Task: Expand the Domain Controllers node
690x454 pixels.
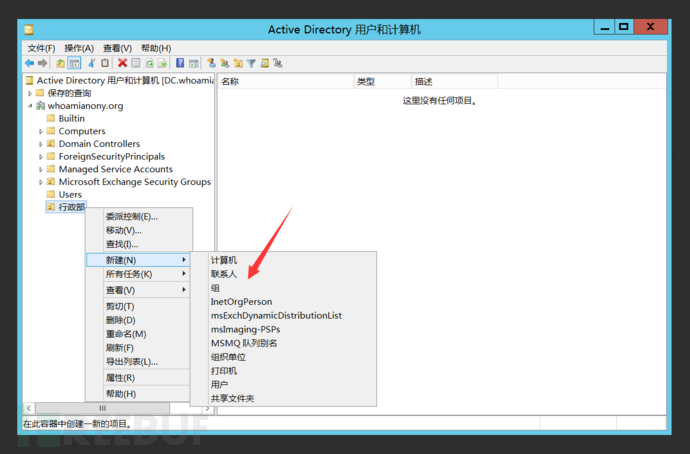Action: coord(40,144)
